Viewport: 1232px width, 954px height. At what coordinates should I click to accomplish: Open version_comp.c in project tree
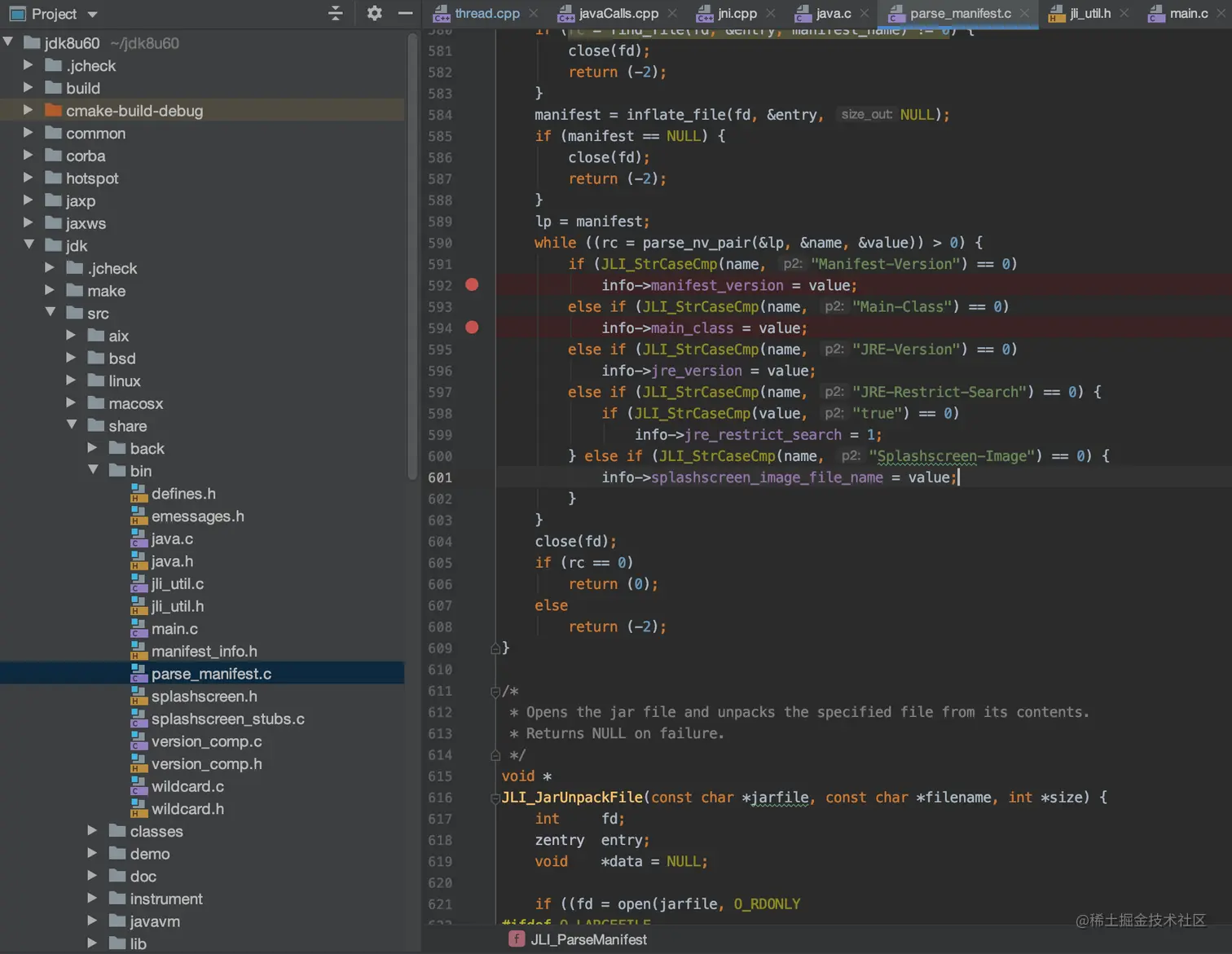pyautogui.click(x=206, y=741)
